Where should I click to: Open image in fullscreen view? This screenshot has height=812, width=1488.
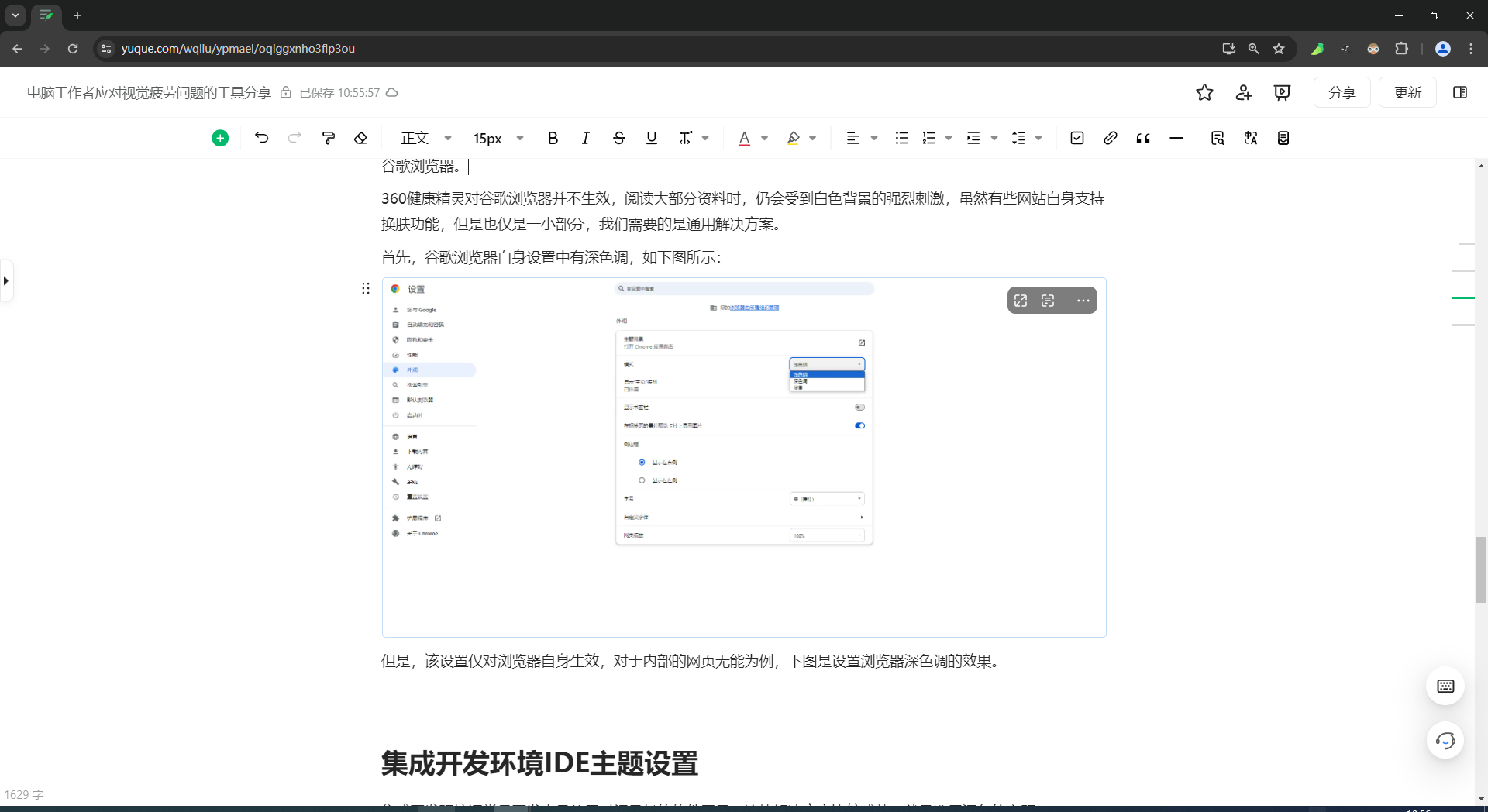[1021, 301]
